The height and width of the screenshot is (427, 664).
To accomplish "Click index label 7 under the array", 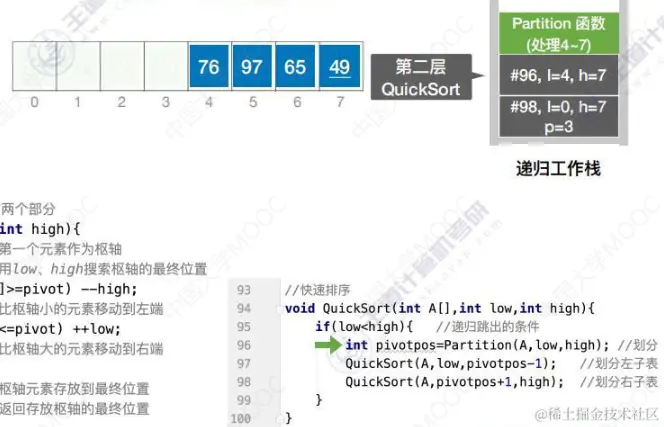I will [340, 102].
